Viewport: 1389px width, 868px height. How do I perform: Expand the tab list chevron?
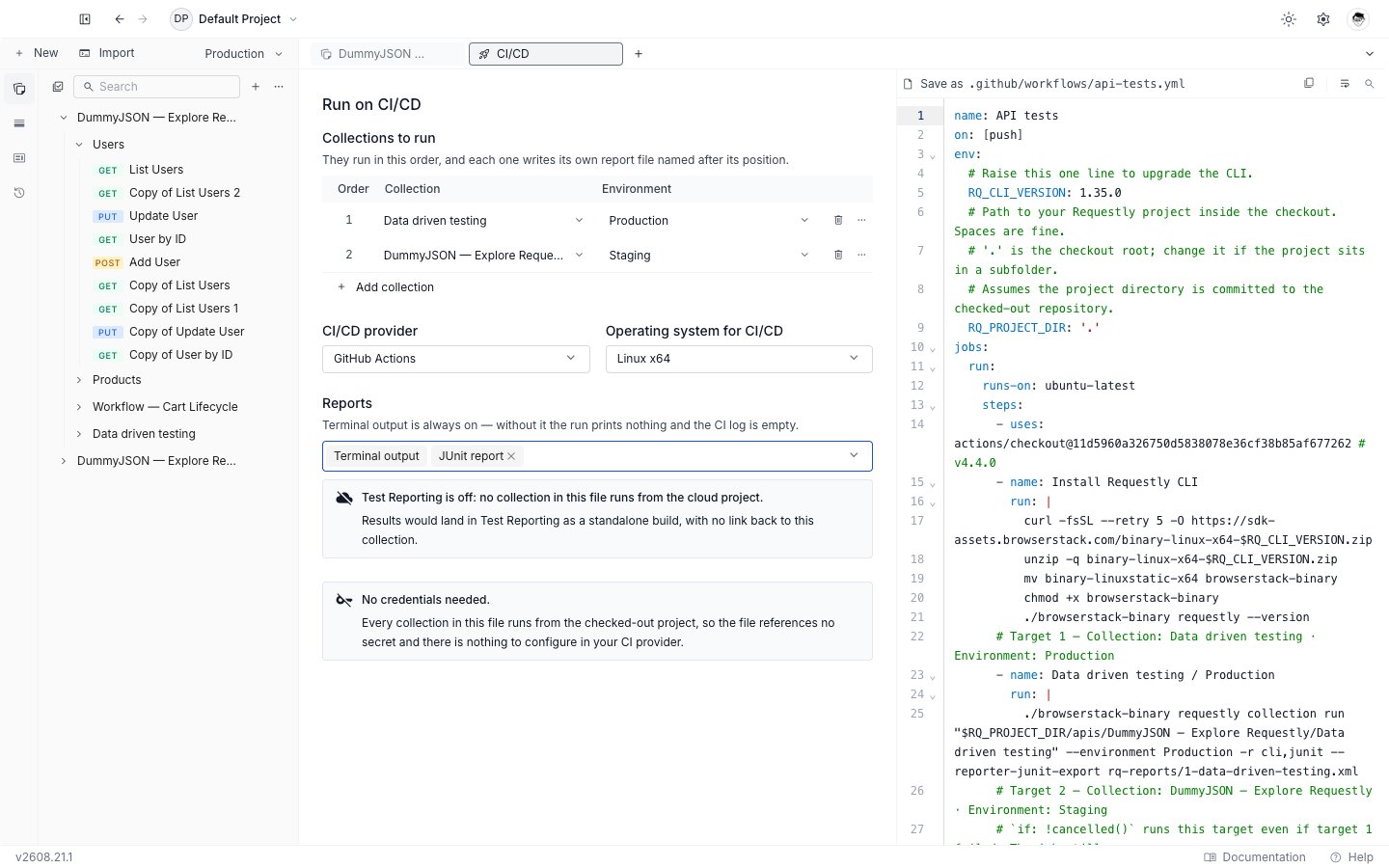pyautogui.click(x=1370, y=54)
